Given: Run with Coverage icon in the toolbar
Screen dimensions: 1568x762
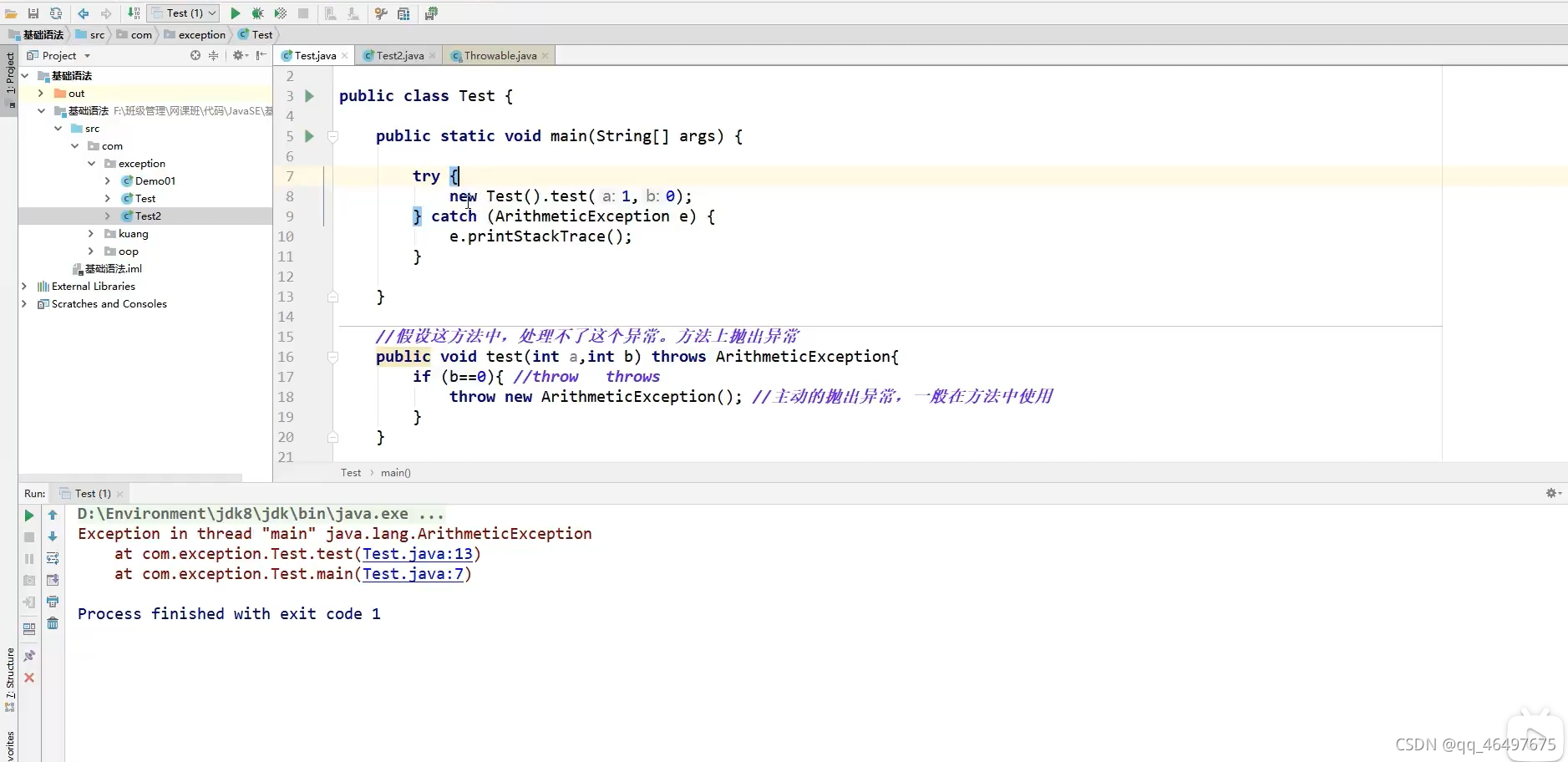Looking at the screenshot, I should click(x=281, y=13).
